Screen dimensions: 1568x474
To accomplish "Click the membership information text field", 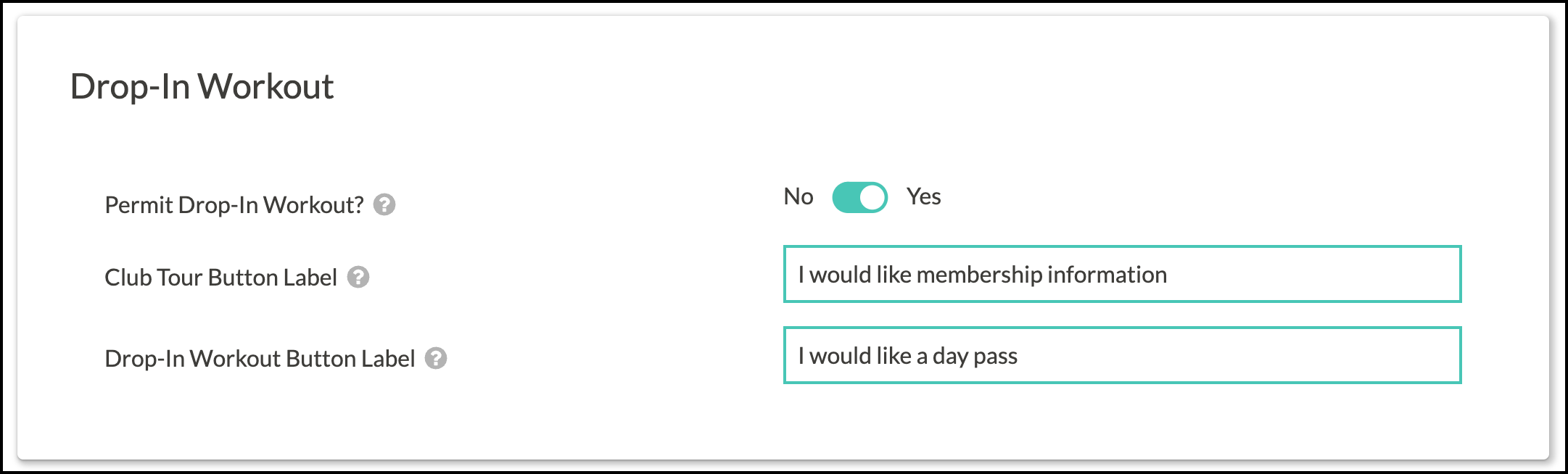I will (x=1122, y=274).
